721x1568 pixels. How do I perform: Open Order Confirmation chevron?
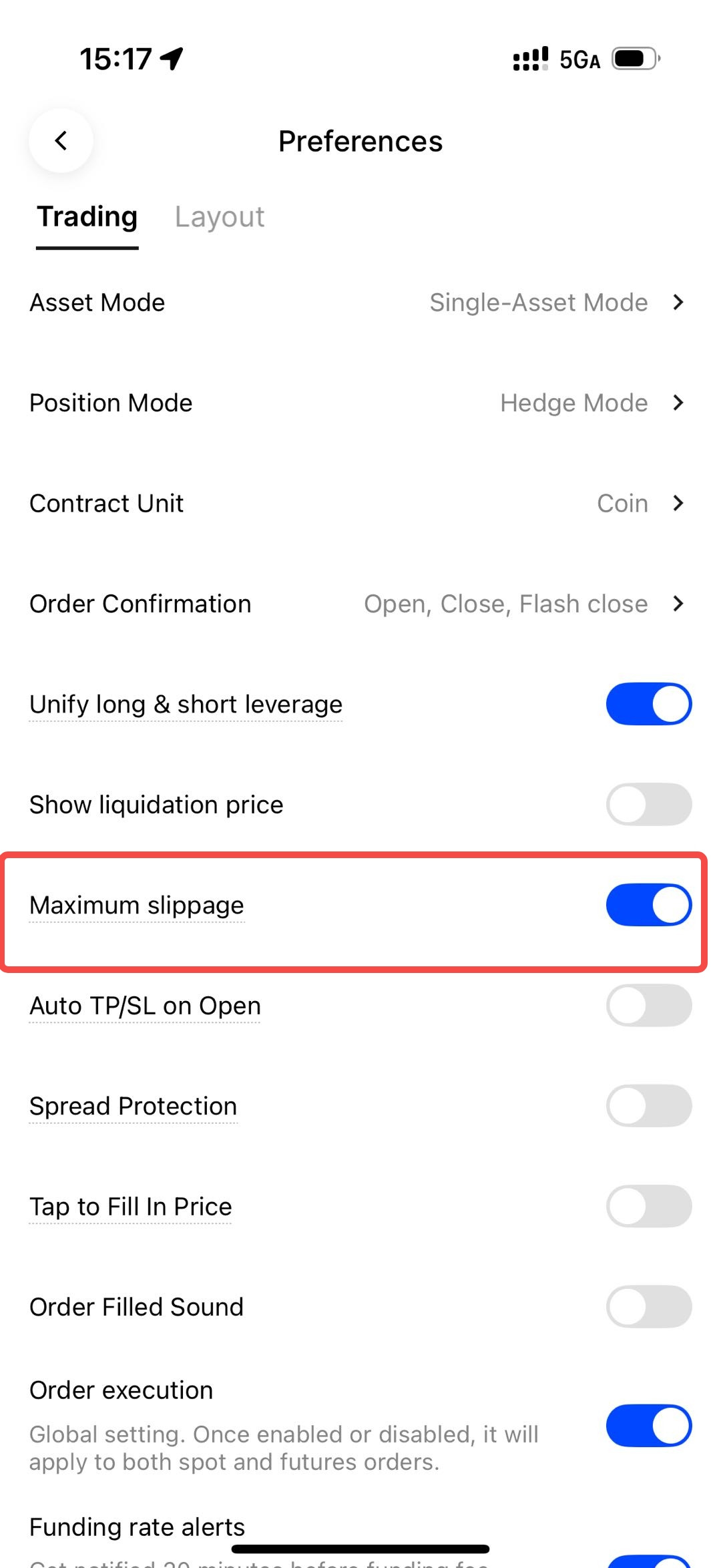pyautogui.click(x=678, y=604)
